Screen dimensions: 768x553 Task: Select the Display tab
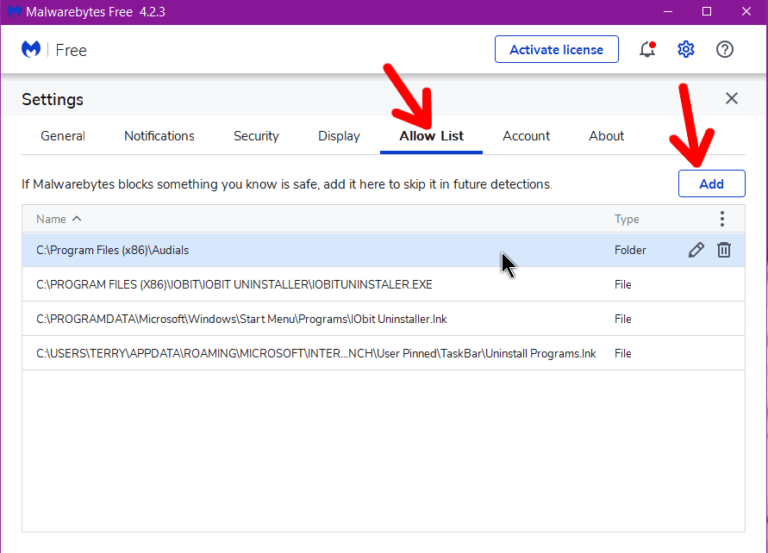339,136
